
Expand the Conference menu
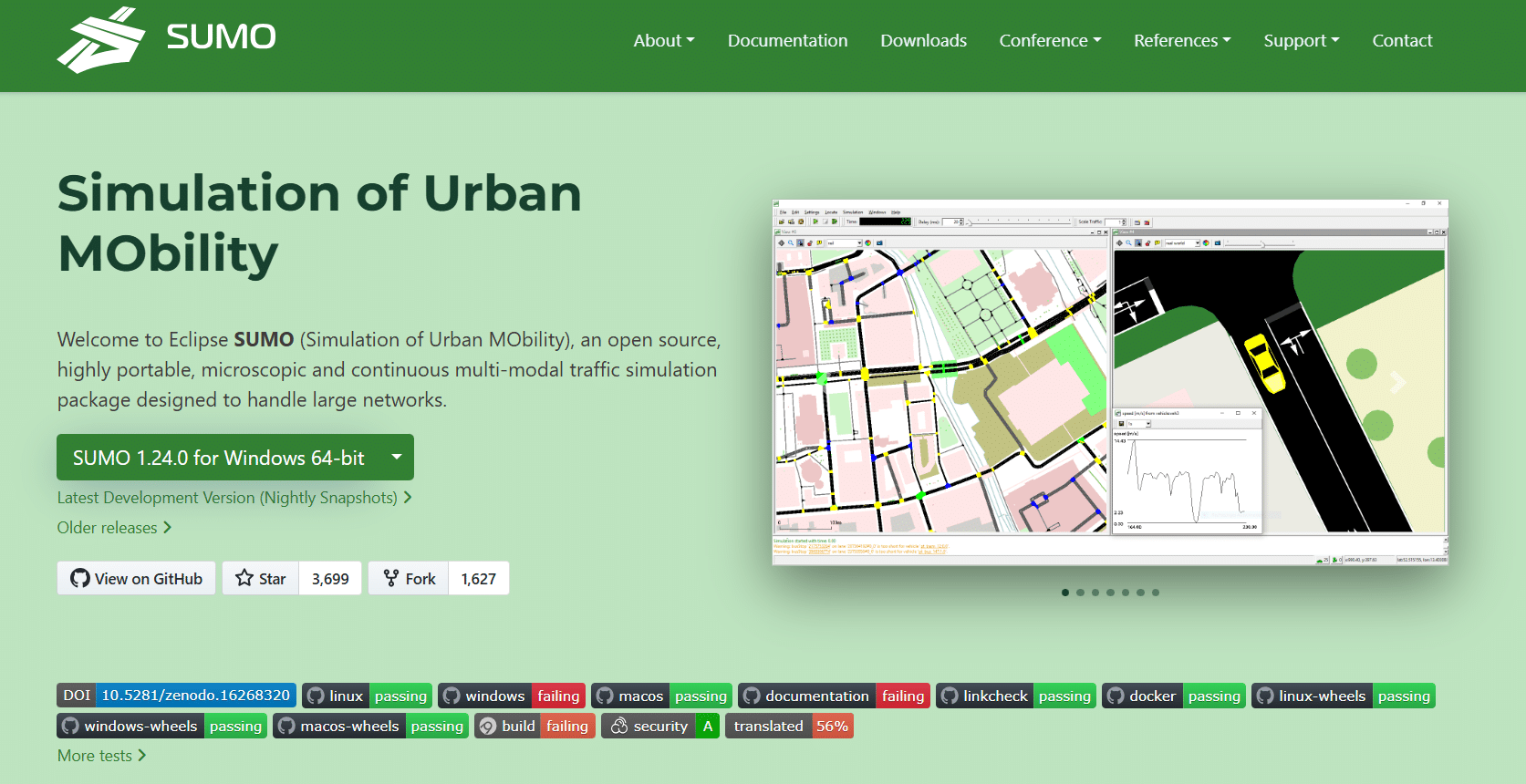[1050, 40]
